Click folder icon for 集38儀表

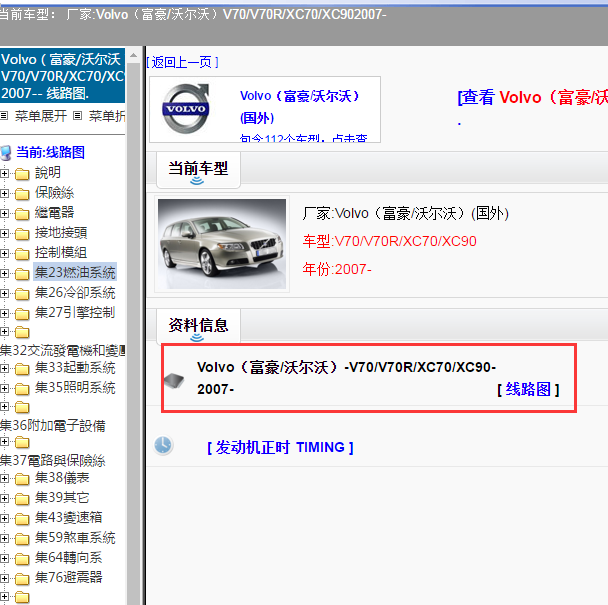[x=22, y=479]
